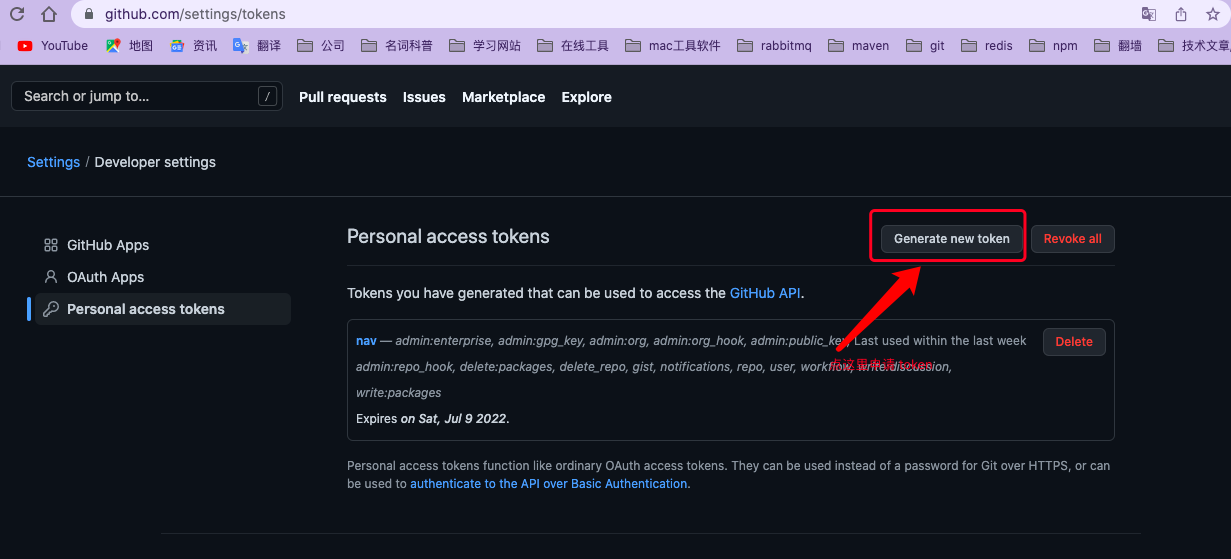Open the 在线工具 bookmark folder
The image size is (1231, 559).
coord(573,45)
